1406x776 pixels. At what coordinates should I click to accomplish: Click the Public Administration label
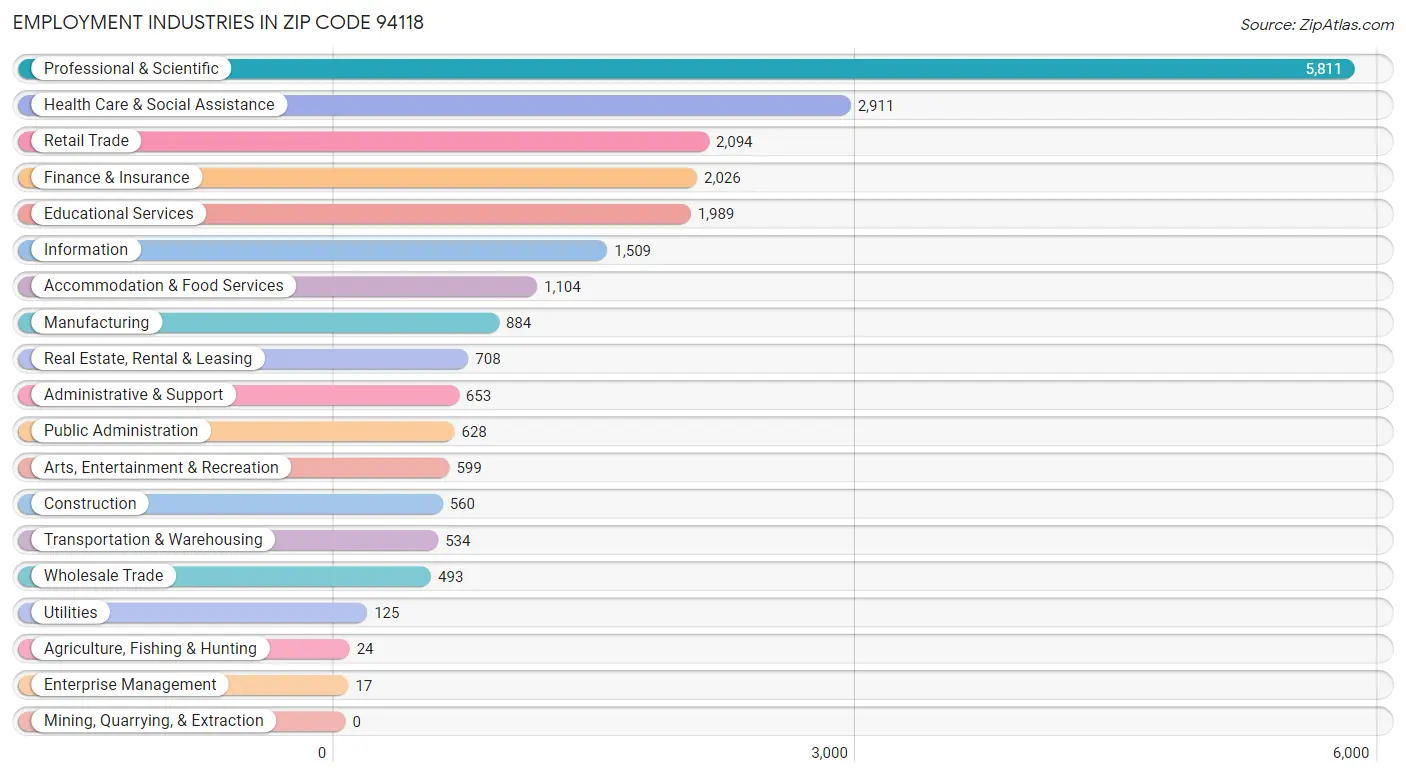tap(121, 431)
